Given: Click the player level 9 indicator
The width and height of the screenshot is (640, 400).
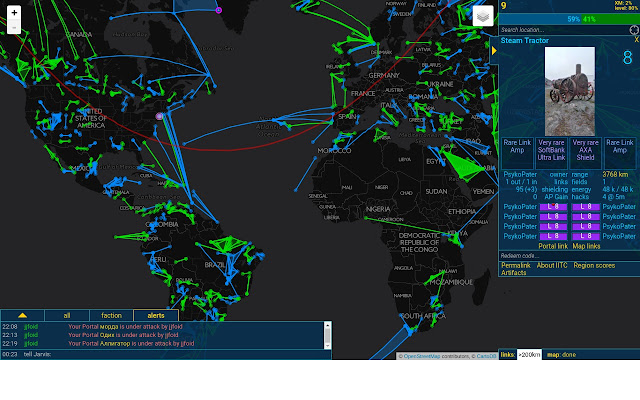Looking at the screenshot, I should click(504, 6).
